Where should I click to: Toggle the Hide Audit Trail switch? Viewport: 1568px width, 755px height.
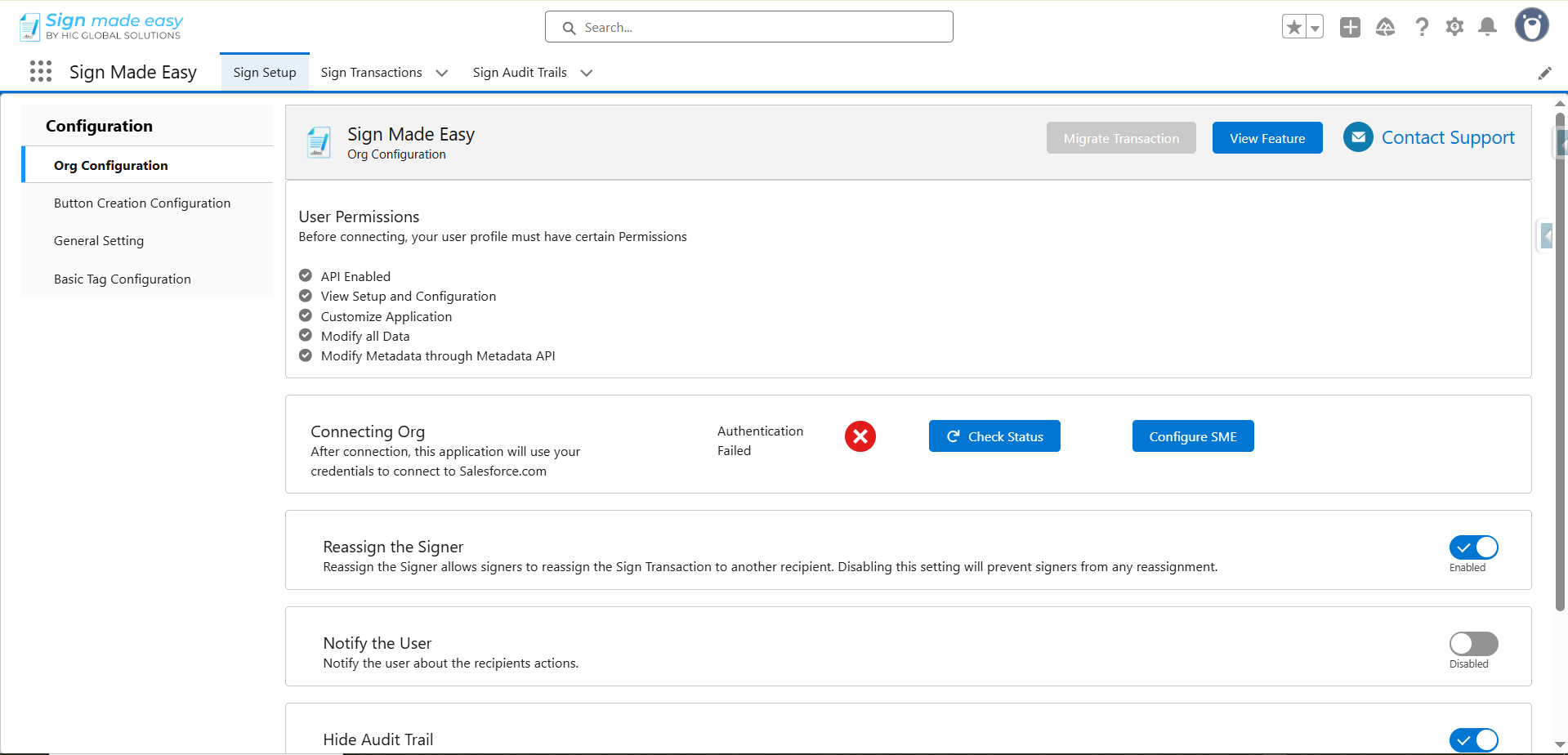[x=1473, y=740]
